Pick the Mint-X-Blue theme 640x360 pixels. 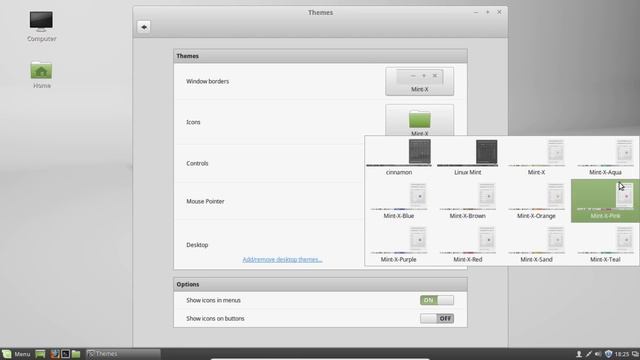(x=399, y=201)
